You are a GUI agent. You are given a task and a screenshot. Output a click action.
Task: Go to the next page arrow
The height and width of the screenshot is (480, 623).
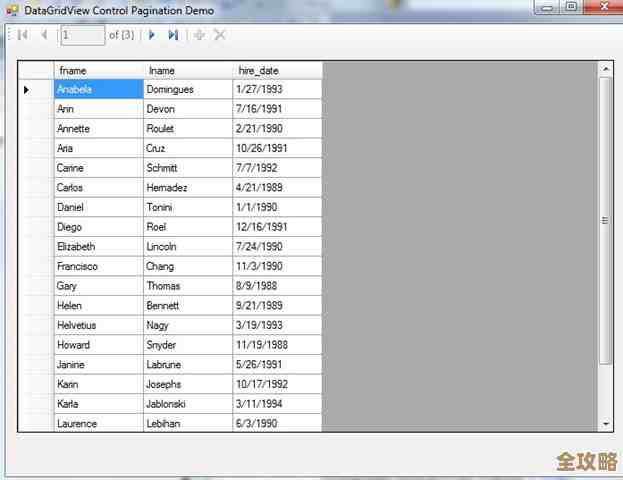(151, 35)
